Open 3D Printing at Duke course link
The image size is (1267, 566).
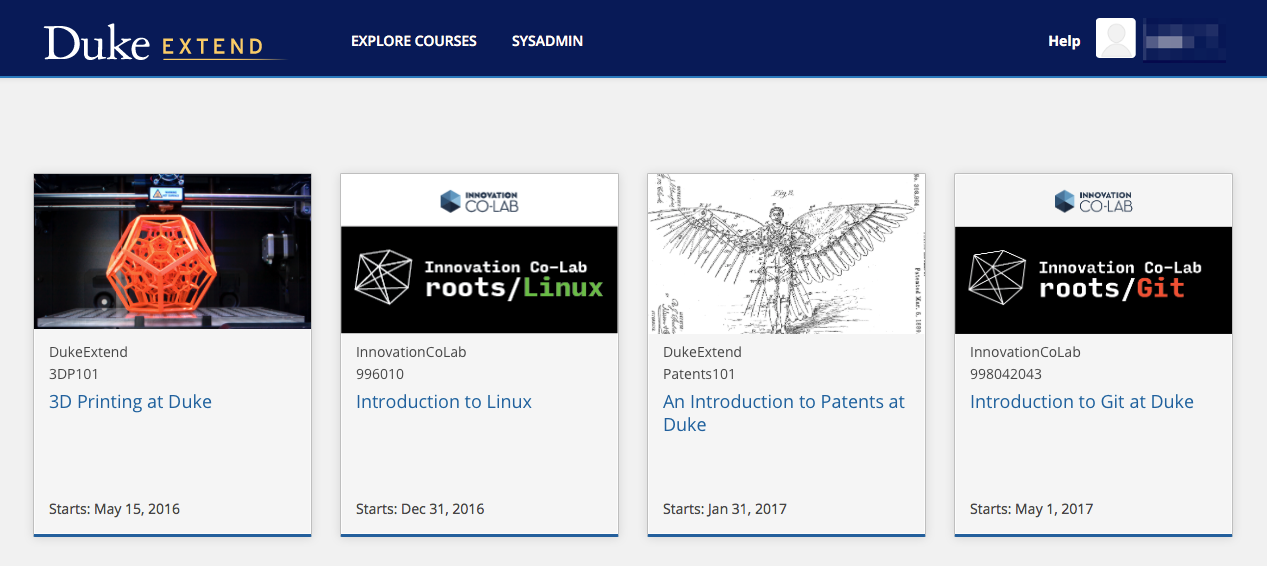[130, 402]
